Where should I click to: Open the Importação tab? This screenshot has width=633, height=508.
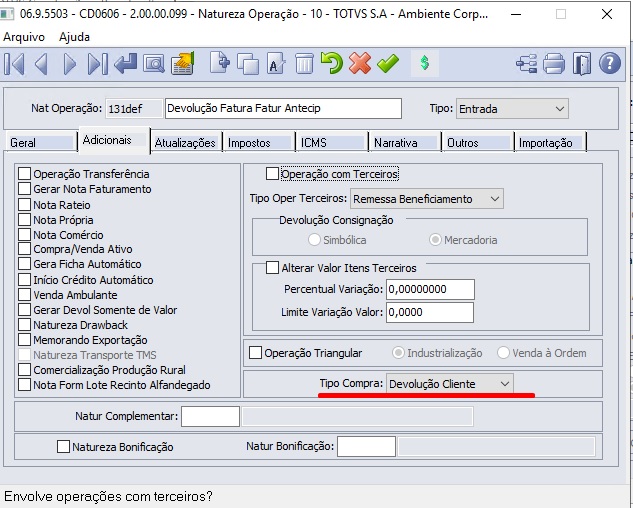[x=551, y=143]
